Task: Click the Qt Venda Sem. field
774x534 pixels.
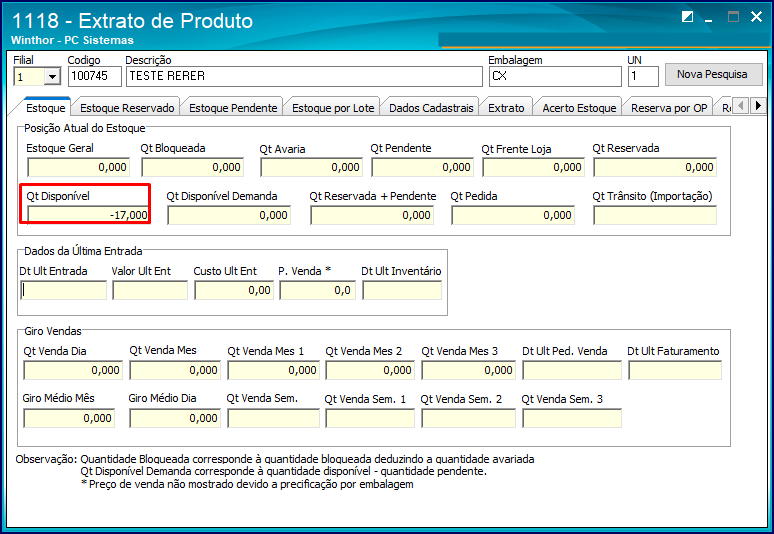Action: tap(273, 418)
